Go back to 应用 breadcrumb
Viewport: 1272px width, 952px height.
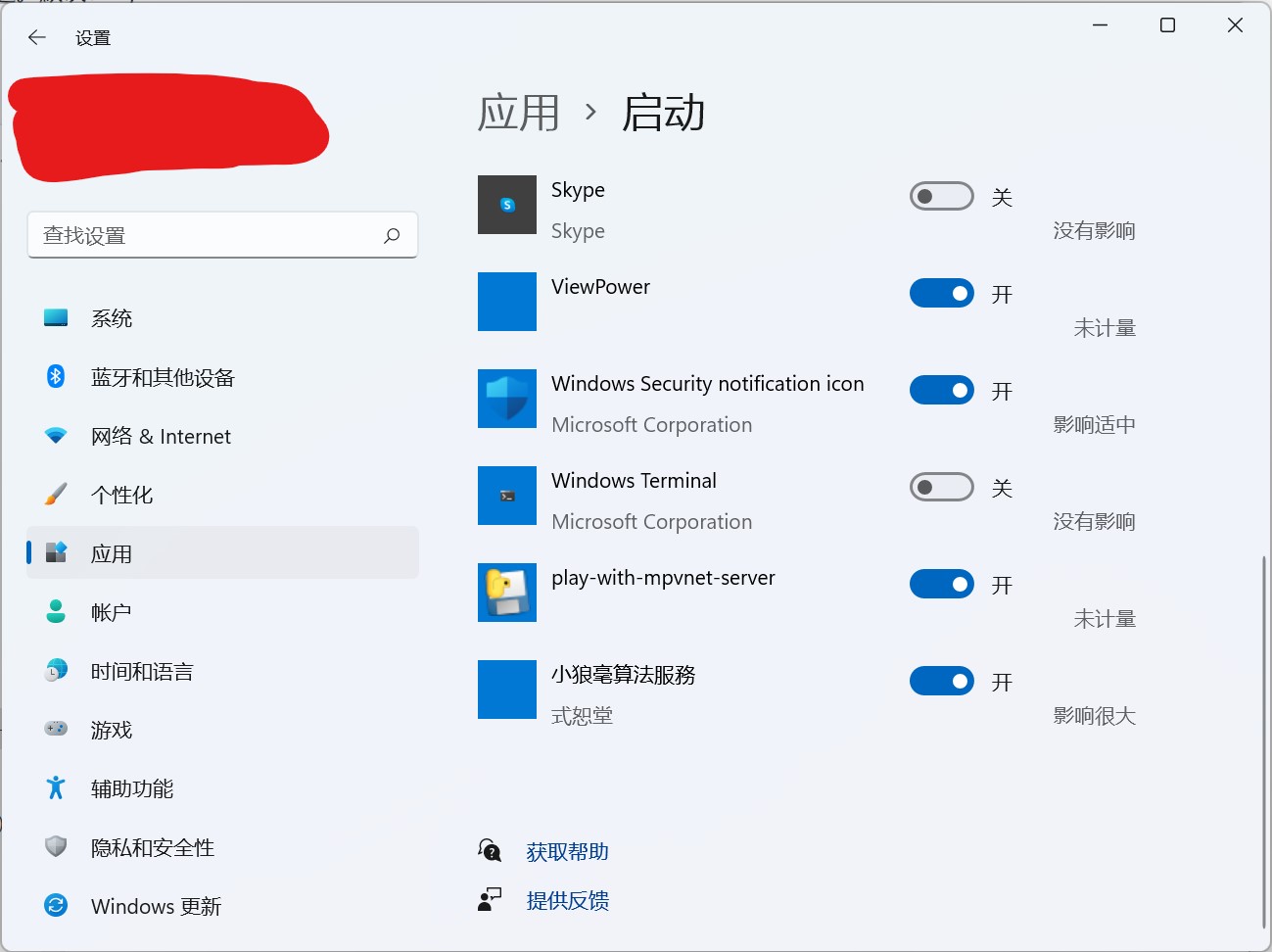pyautogui.click(x=519, y=113)
